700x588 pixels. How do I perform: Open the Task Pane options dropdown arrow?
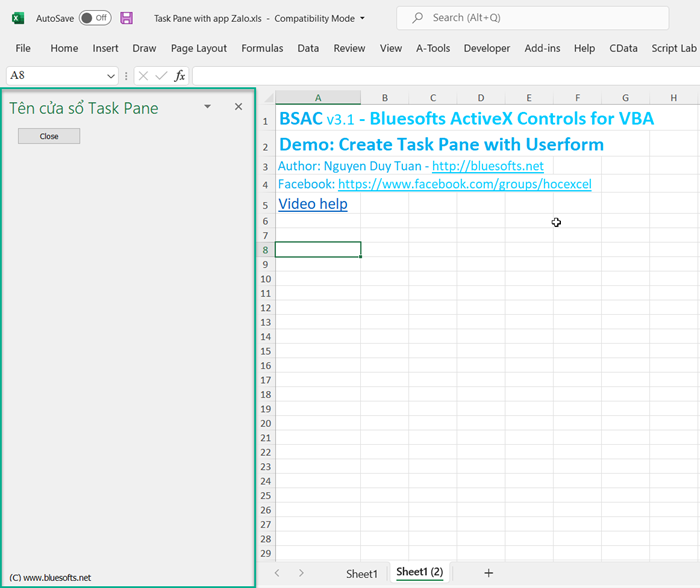click(x=207, y=107)
